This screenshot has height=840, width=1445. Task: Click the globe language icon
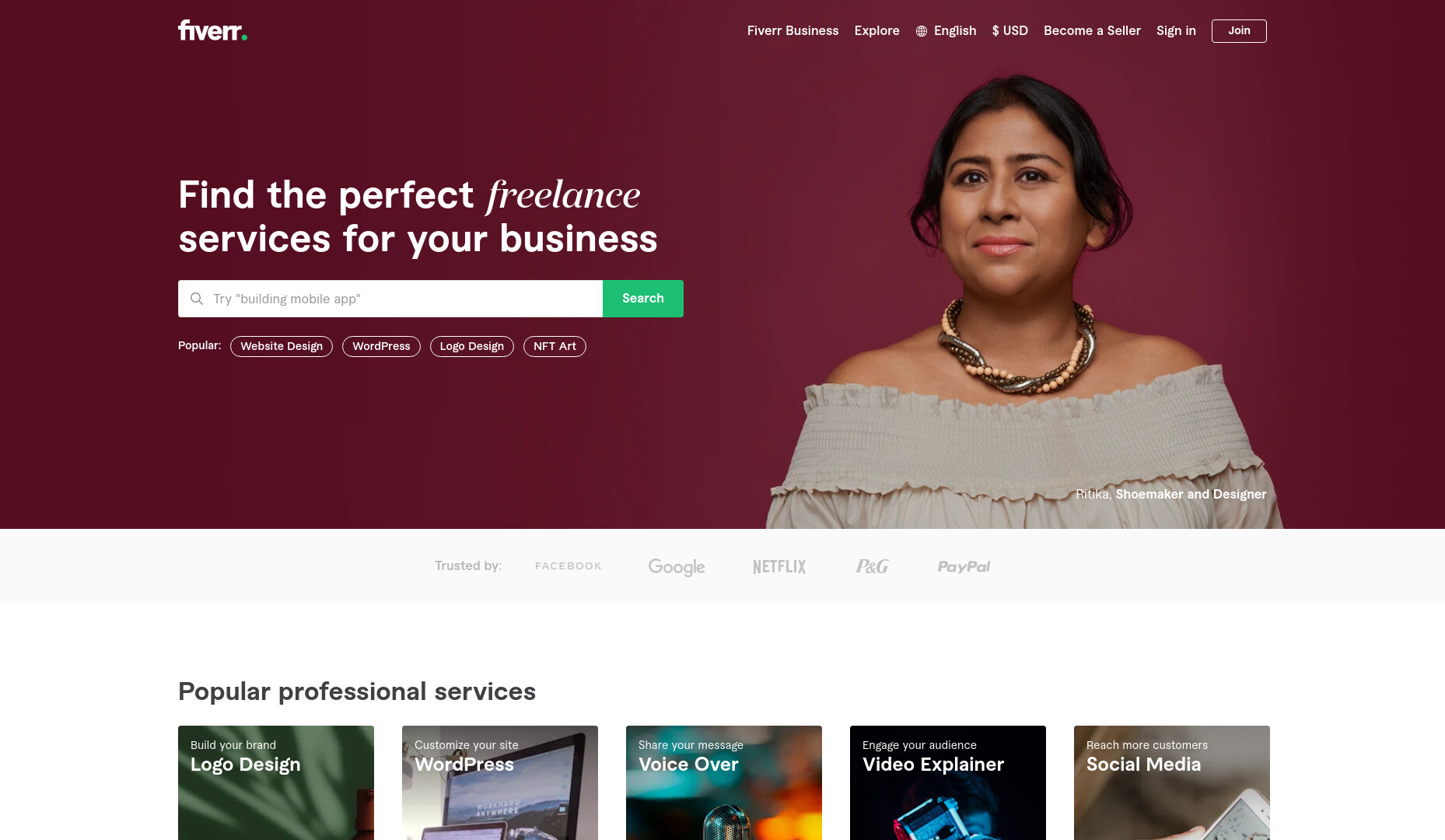[x=922, y=31]
